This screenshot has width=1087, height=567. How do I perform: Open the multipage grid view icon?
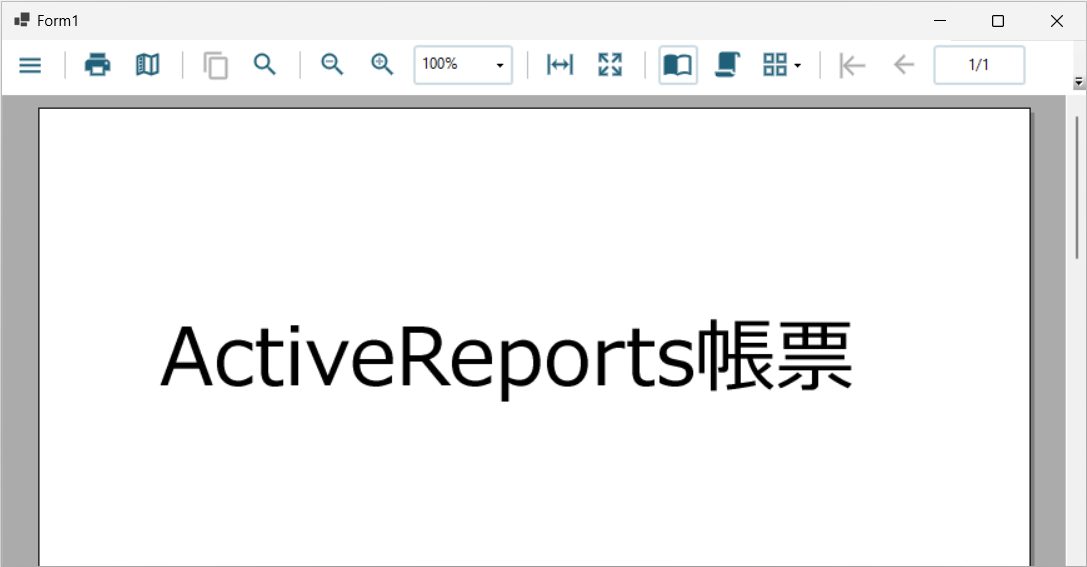[775, 64]
